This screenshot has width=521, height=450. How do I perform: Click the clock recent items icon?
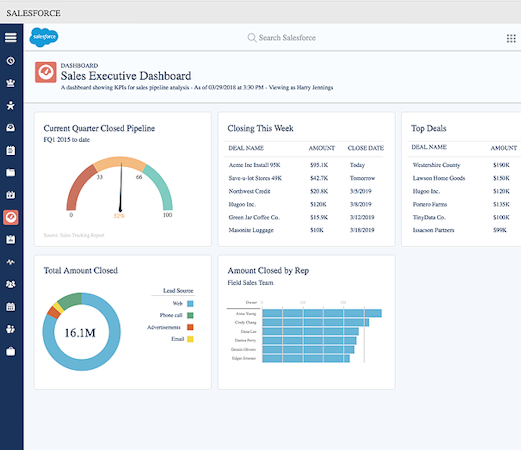pos(11,61)
